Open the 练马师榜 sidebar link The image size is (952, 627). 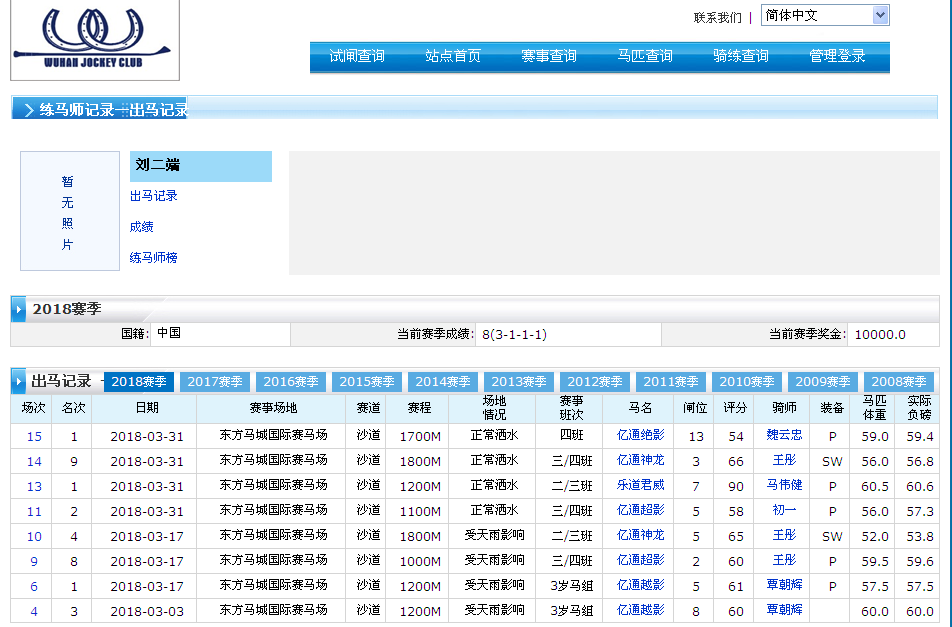tap(154, 258)
